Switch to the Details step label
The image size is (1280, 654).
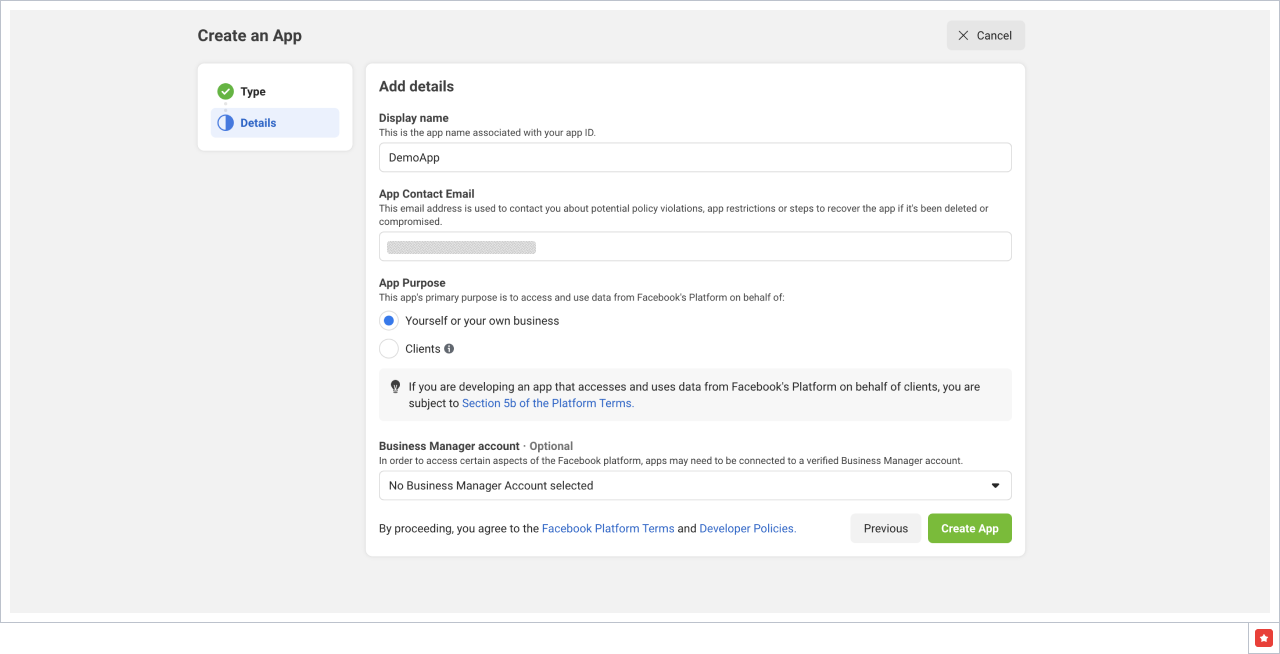point(258,123)
